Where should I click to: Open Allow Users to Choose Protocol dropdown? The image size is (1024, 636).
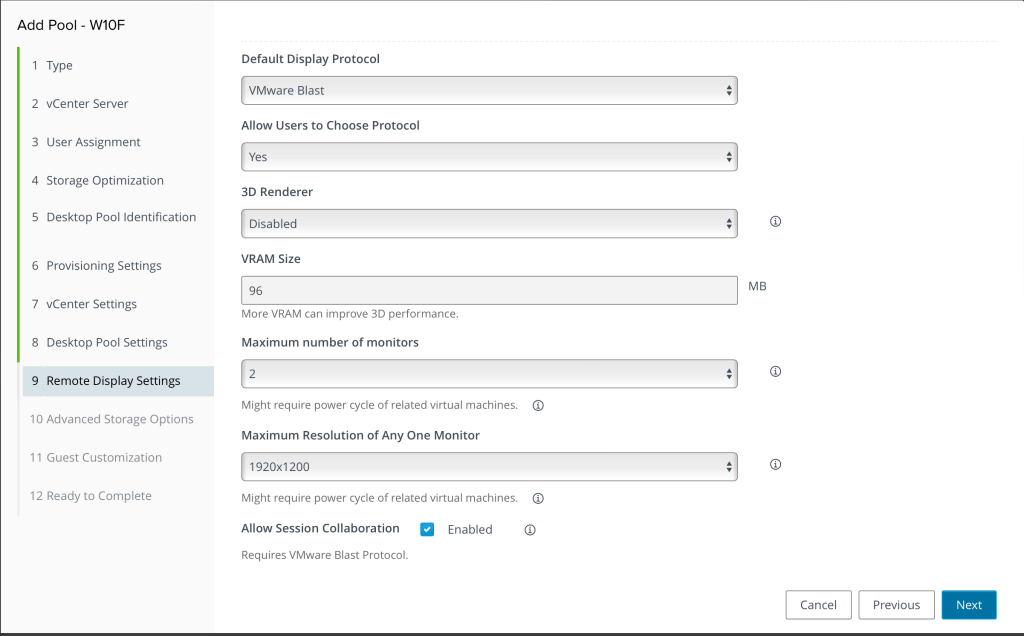(x=489, y=157)
